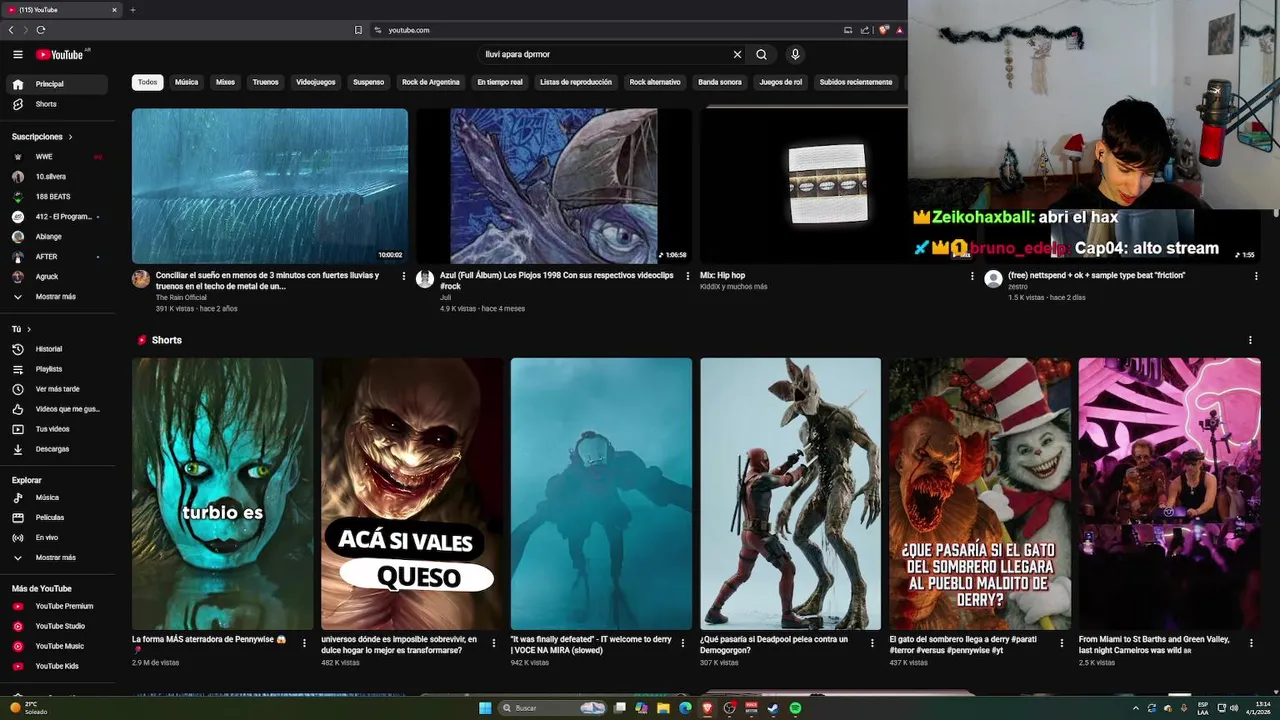Image resolution: width=1280 pixels, height=720 pixels.
Task: Show hidden icons in the system tray
Action: pyautogui.click(x=1136, y=708)
